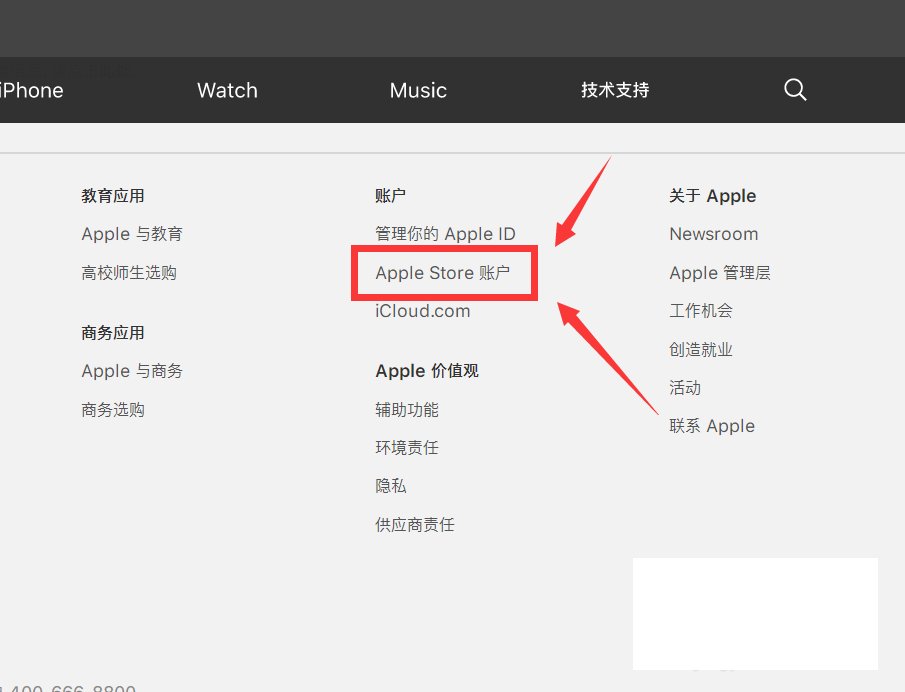Select the 联系 Apple link
This screenshot has height=692, width=905.
(x=712, y=426)
